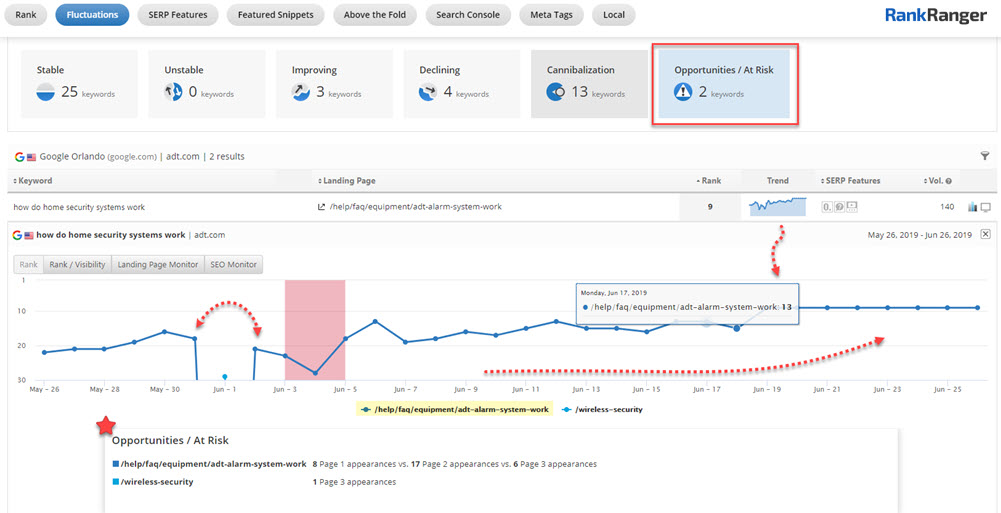The width and height of the screenshot is (1001, 513).
Task: Click 'Google Orlando (google.com)' results header text
Action: coord(98,156)
